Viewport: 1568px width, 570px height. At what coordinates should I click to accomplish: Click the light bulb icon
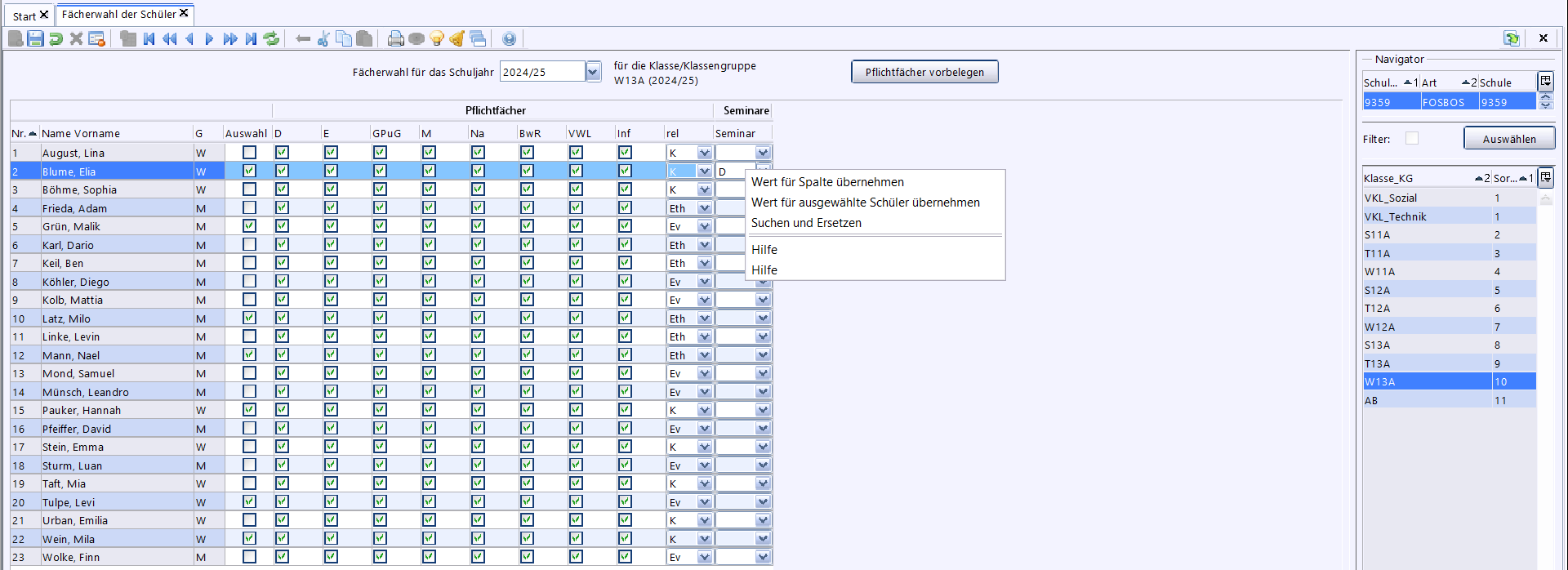pyautogui.click(x=437, y=38)
